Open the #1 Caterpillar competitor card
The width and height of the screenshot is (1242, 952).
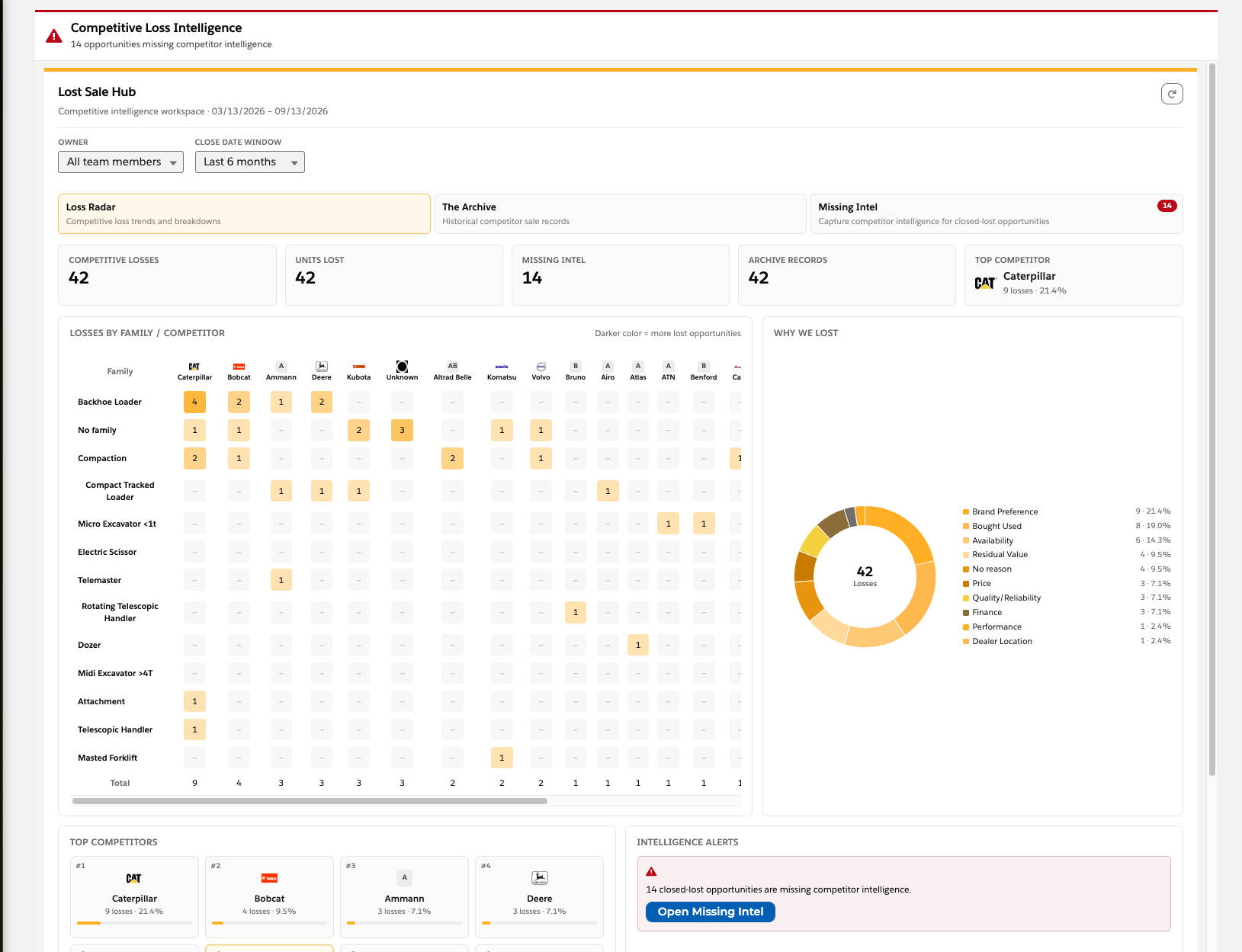pos(134,897)
